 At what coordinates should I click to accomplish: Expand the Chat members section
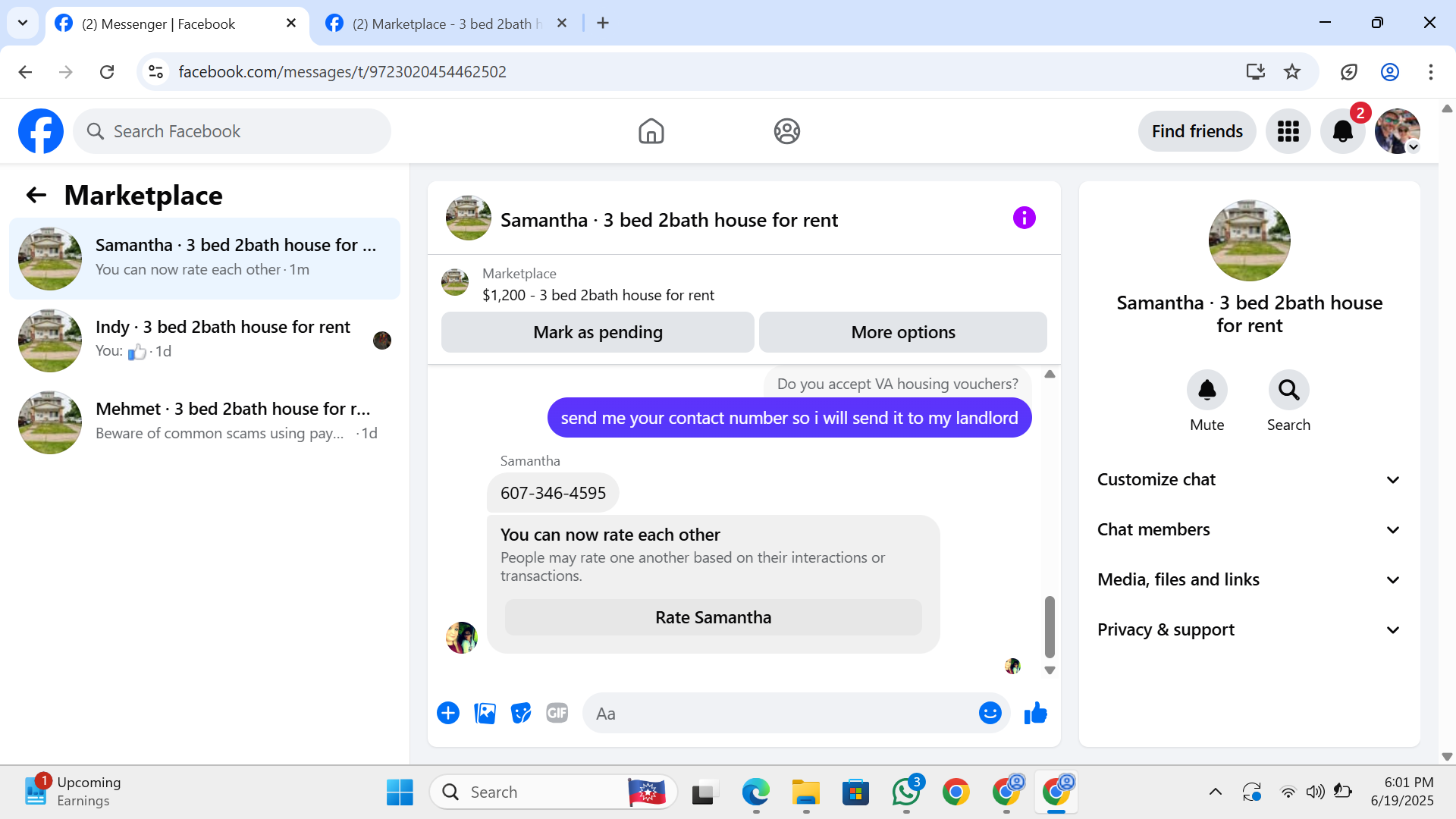pyautogui.click(x=1249, y=529)
